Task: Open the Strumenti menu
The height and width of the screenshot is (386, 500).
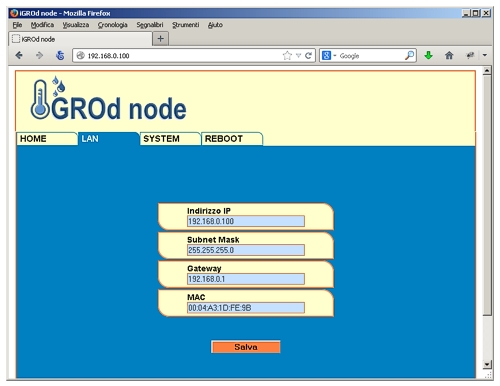Action: tap(185, 25)
